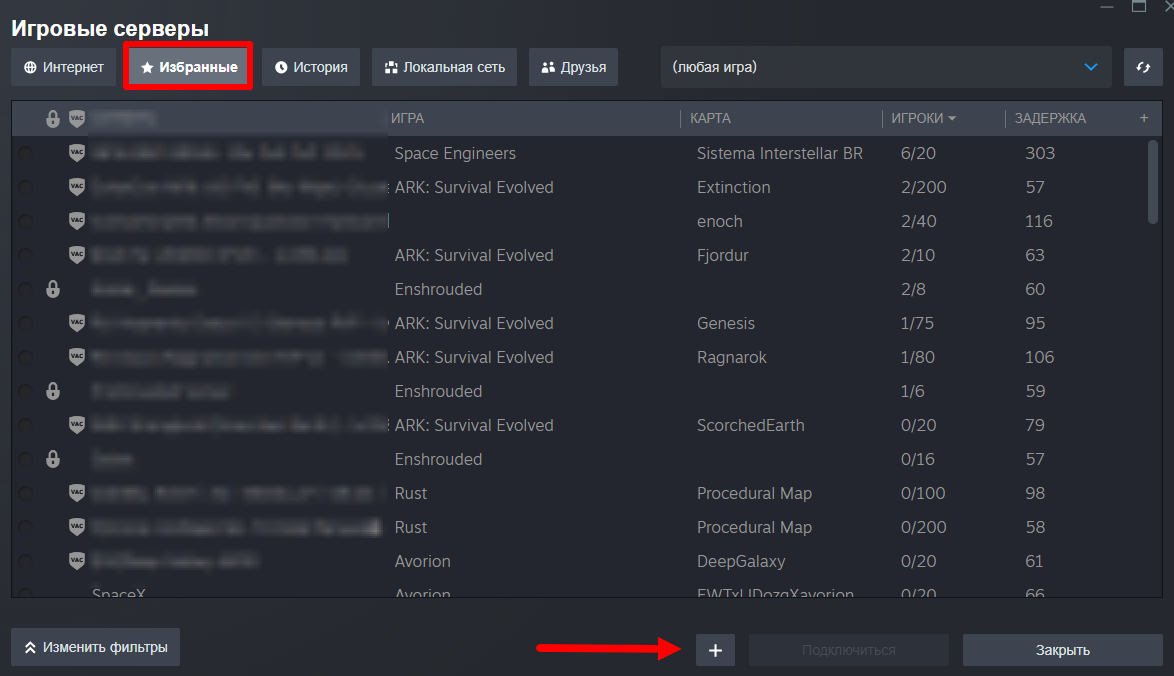Click the plus icon to add a server
Viewport: 1174px width, 676px height.
pyautogui.click(x=715, y=650)
